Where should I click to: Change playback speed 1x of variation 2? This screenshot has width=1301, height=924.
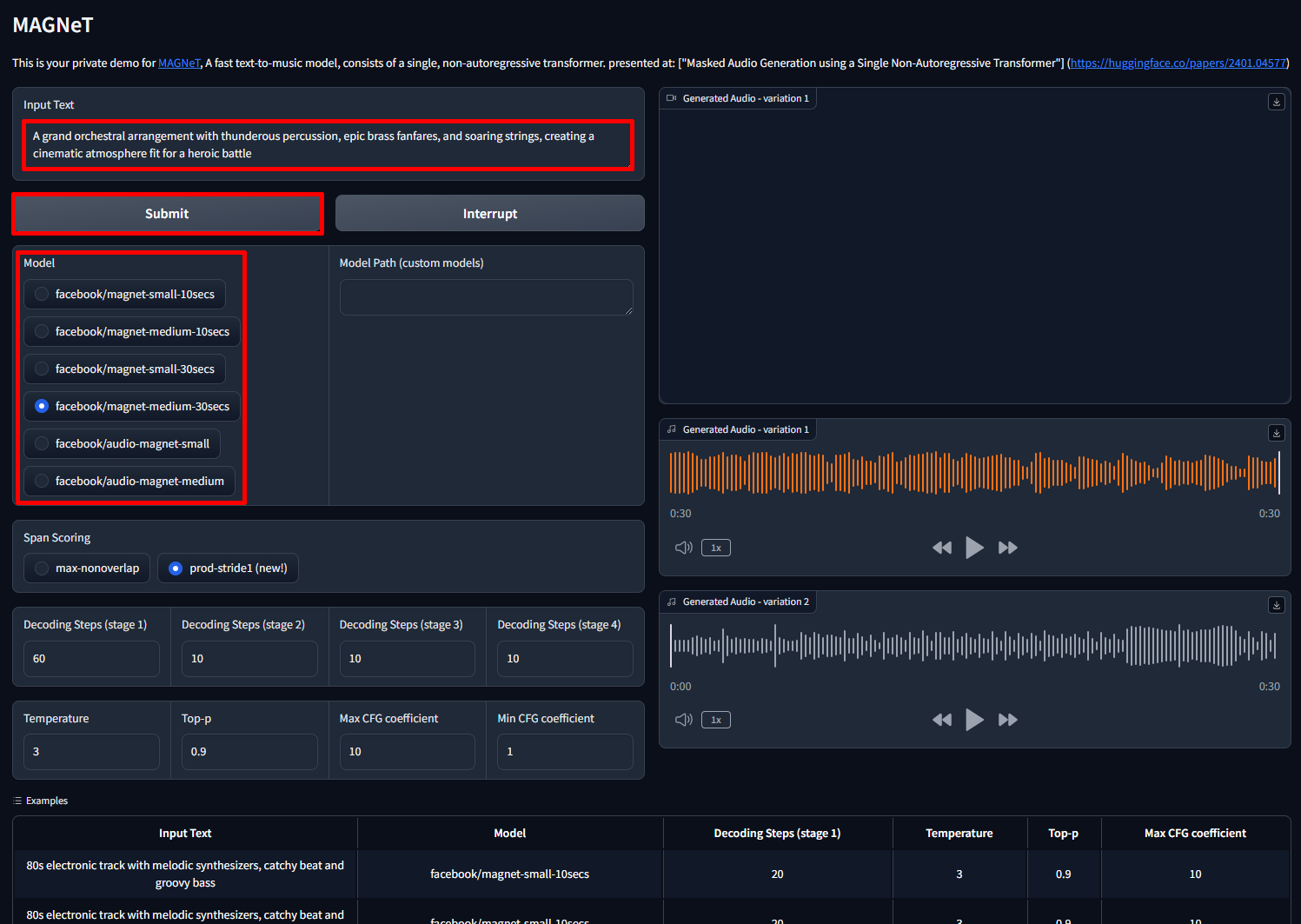[716, 720]
